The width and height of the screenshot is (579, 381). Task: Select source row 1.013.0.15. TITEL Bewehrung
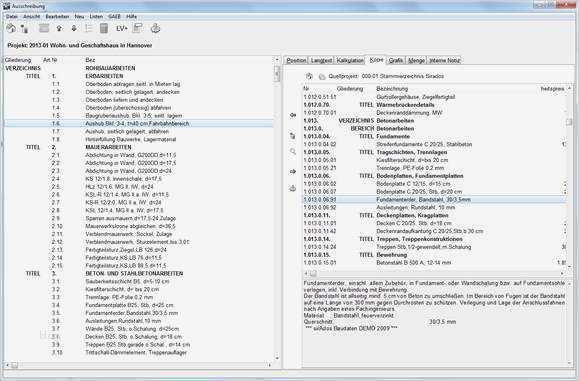pos(434,255)
